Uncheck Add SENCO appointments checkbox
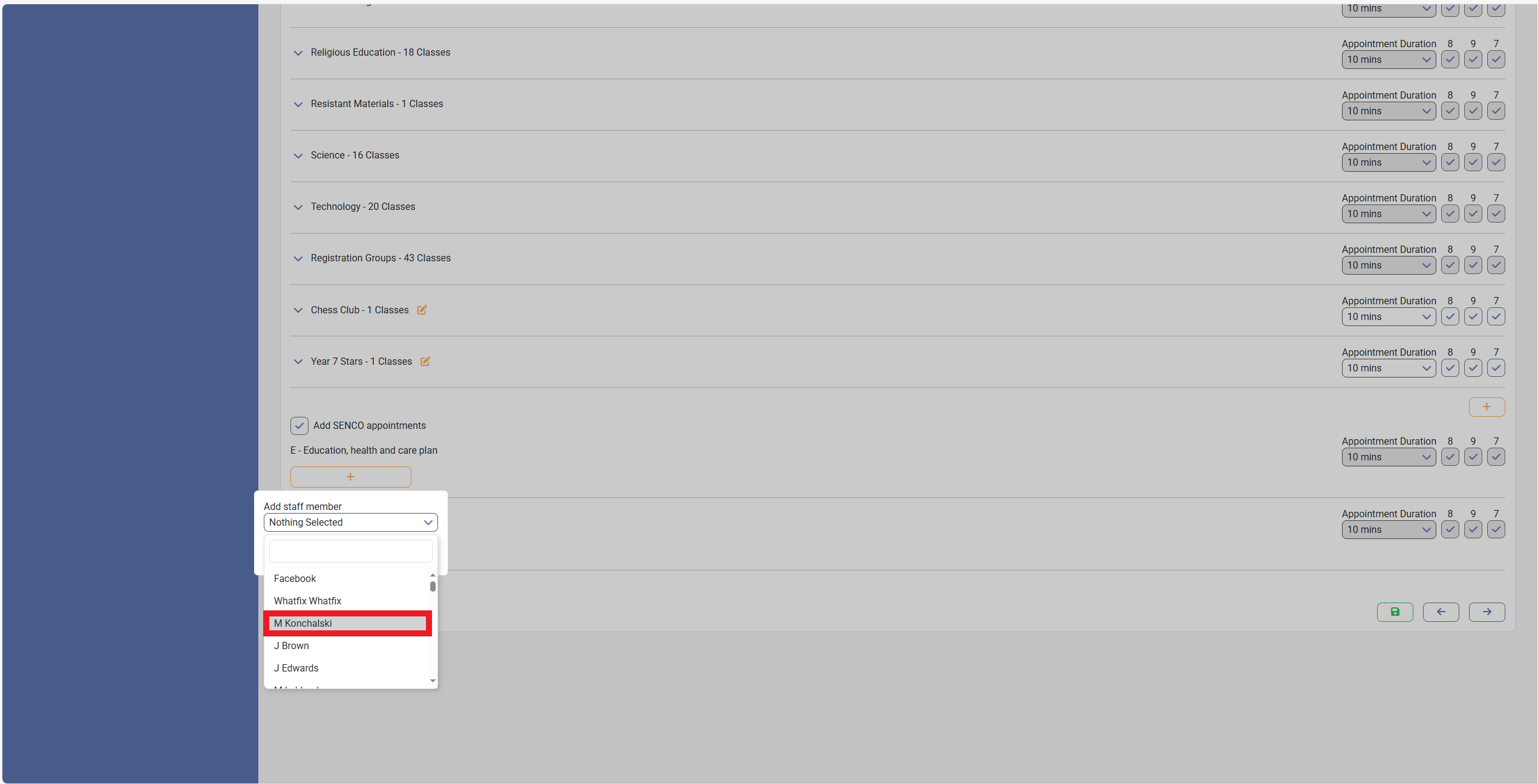The width and height of the screenshot is (1538, 784). [x=299, y=425]
